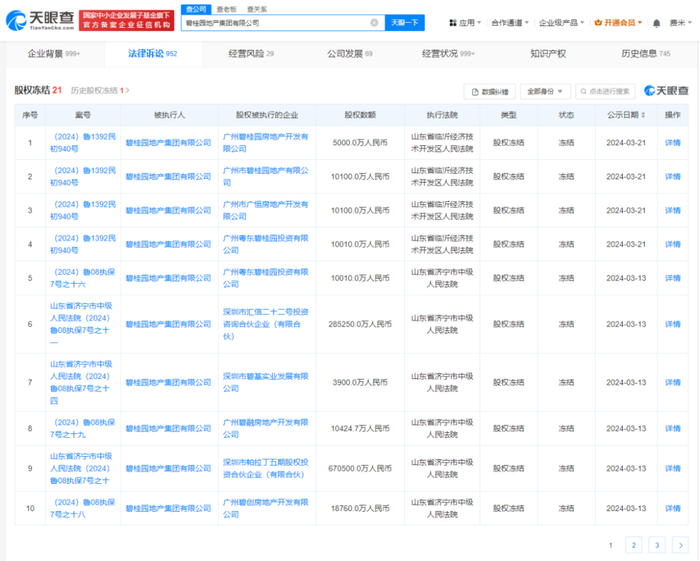The image size is (700, 561).
Task: Click the magnifier icon in table search
Action: [582, 91]
